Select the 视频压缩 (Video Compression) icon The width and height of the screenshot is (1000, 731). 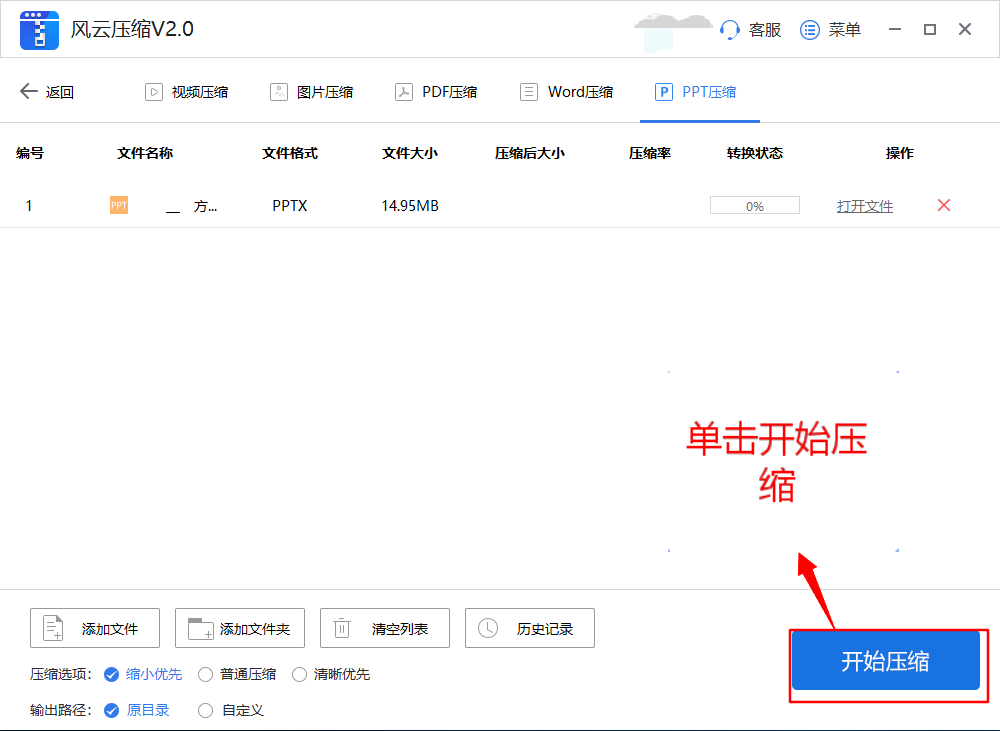154,91
